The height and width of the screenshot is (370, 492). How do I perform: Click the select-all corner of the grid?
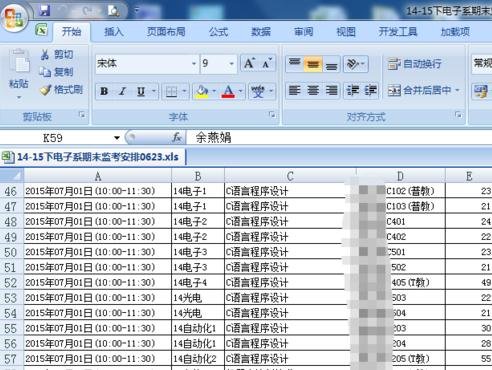coord(12,175)
